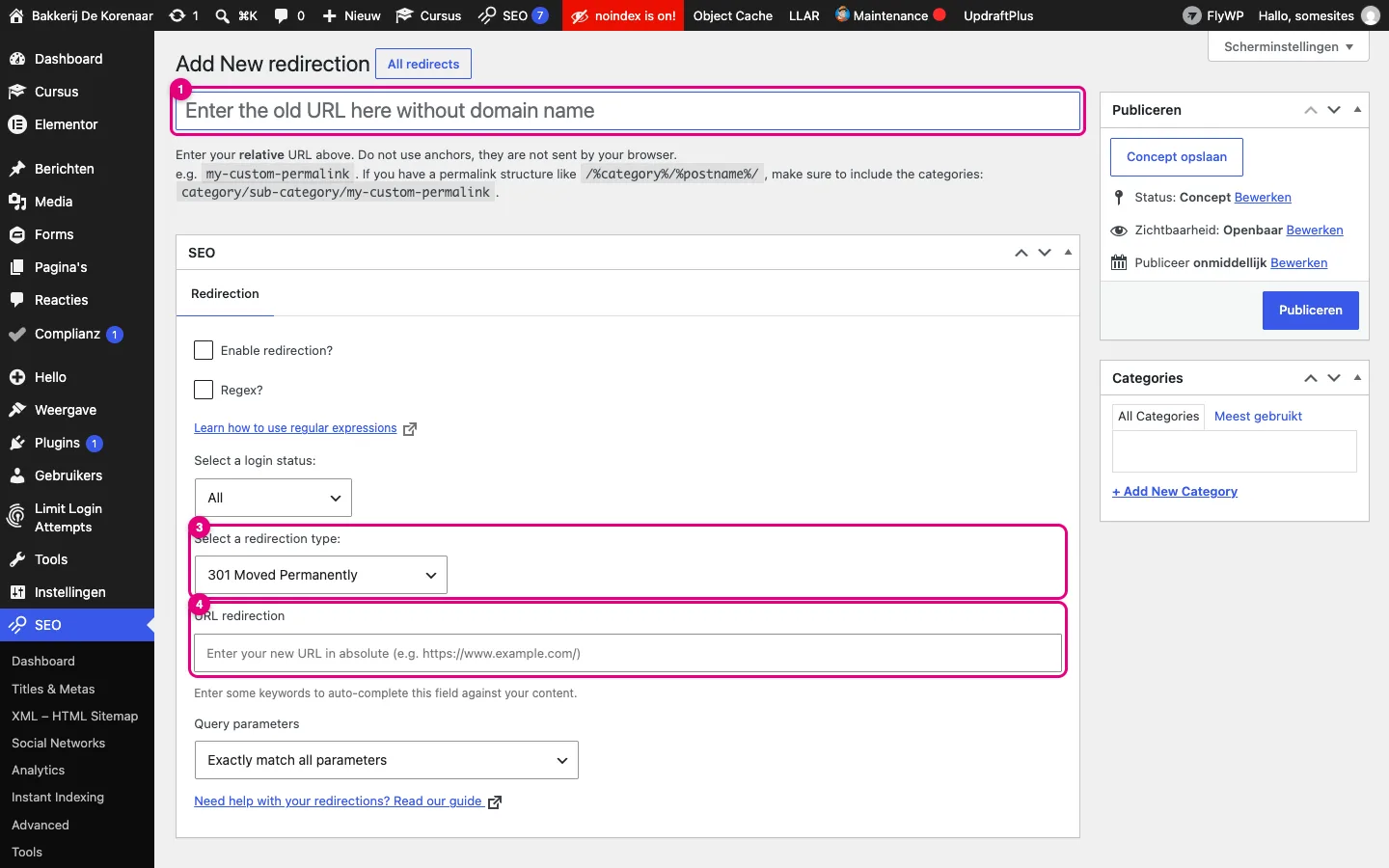Screen dimensions: 1389x868
Task: Tick the Regex checkbox
Action: coord(204,390)
